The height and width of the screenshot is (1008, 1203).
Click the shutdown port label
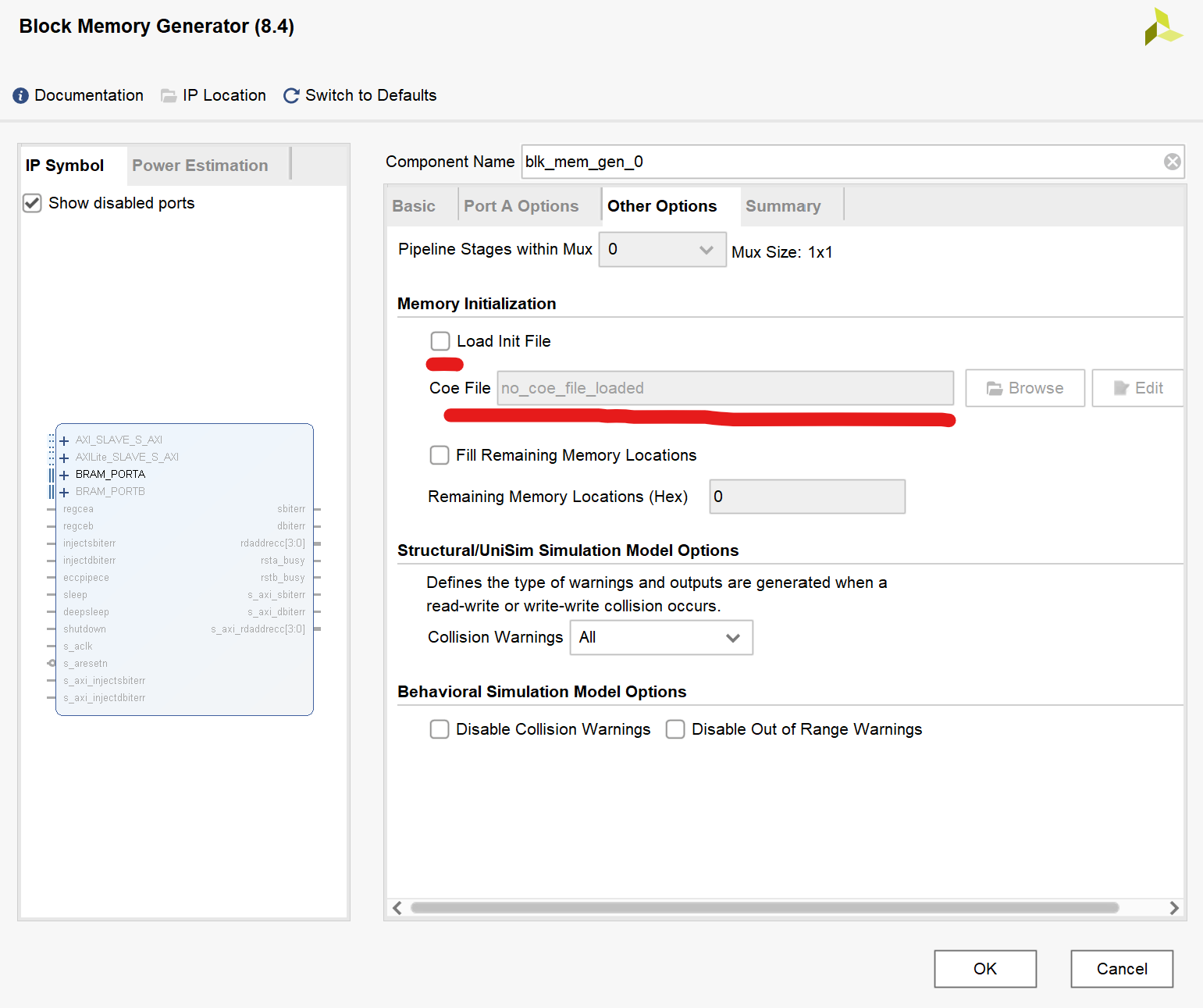pyautogui.click(x=84, y=629)
